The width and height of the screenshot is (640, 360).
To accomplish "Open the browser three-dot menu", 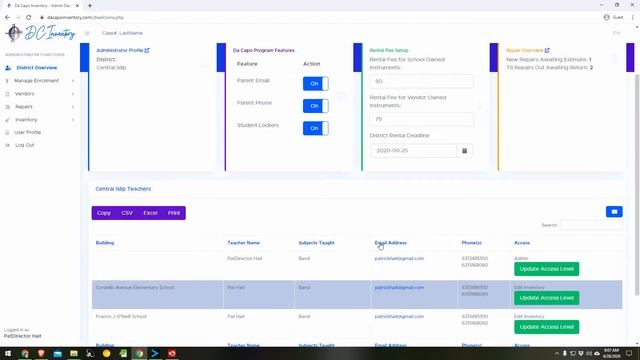I will coord(633,17).
